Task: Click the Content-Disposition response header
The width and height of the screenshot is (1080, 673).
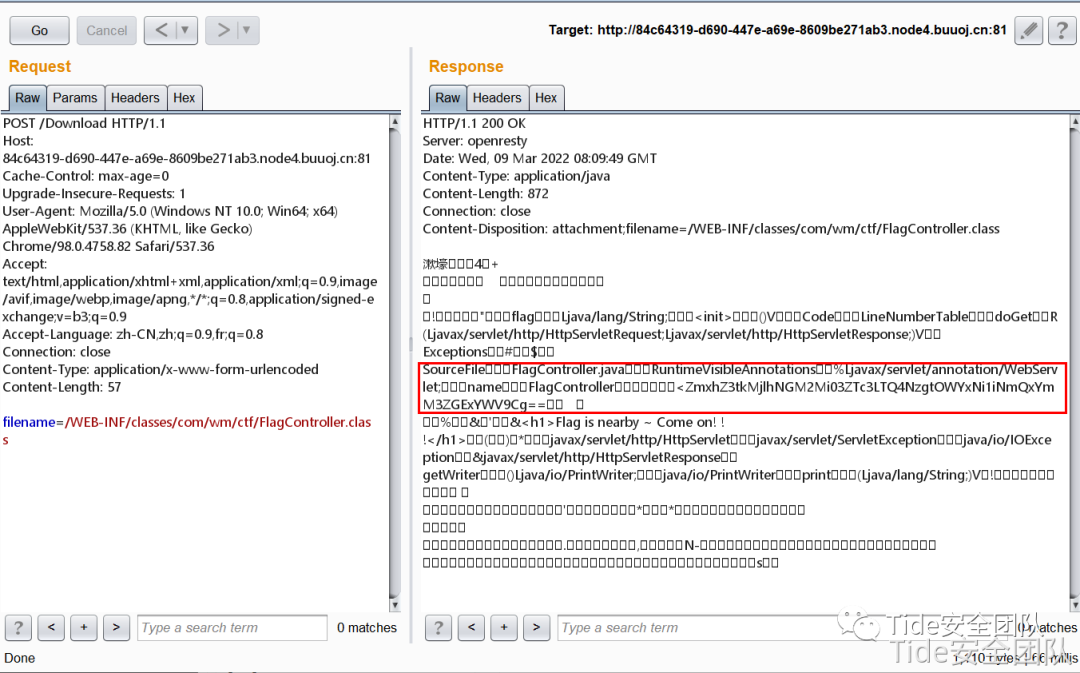Action: (x=711, y=229)
